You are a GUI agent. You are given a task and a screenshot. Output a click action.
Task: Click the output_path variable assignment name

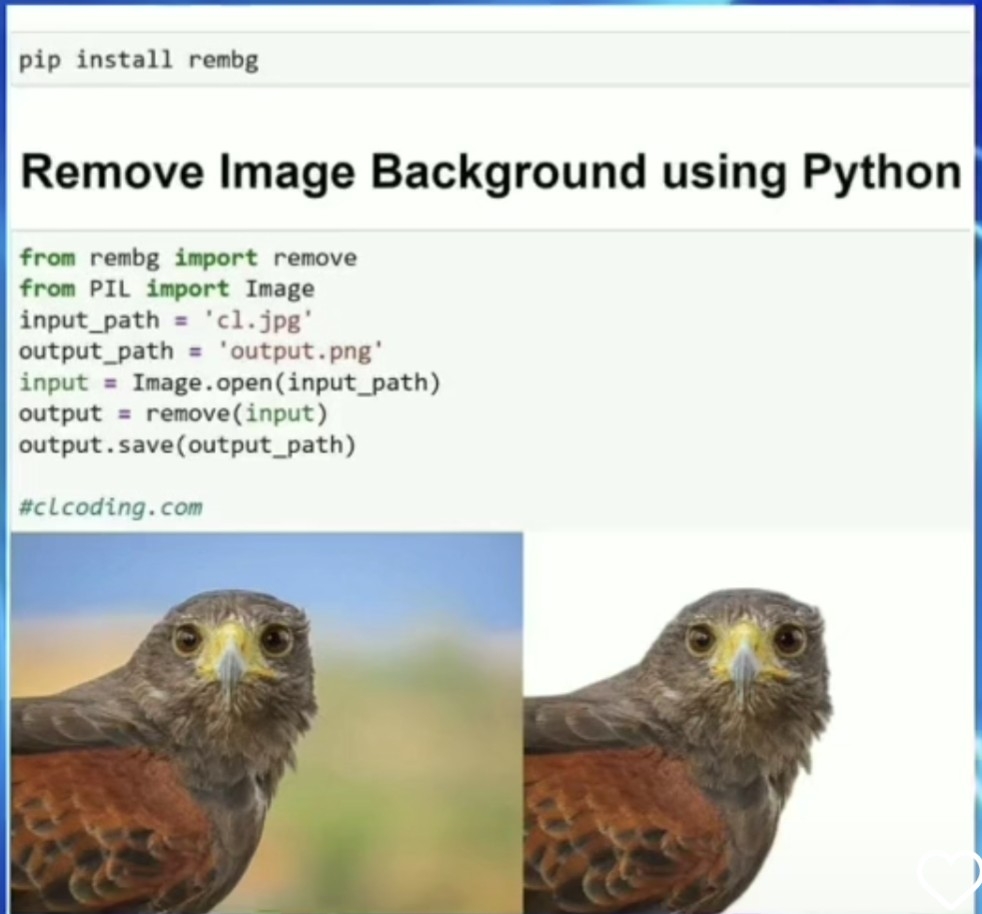click(96, 351)
